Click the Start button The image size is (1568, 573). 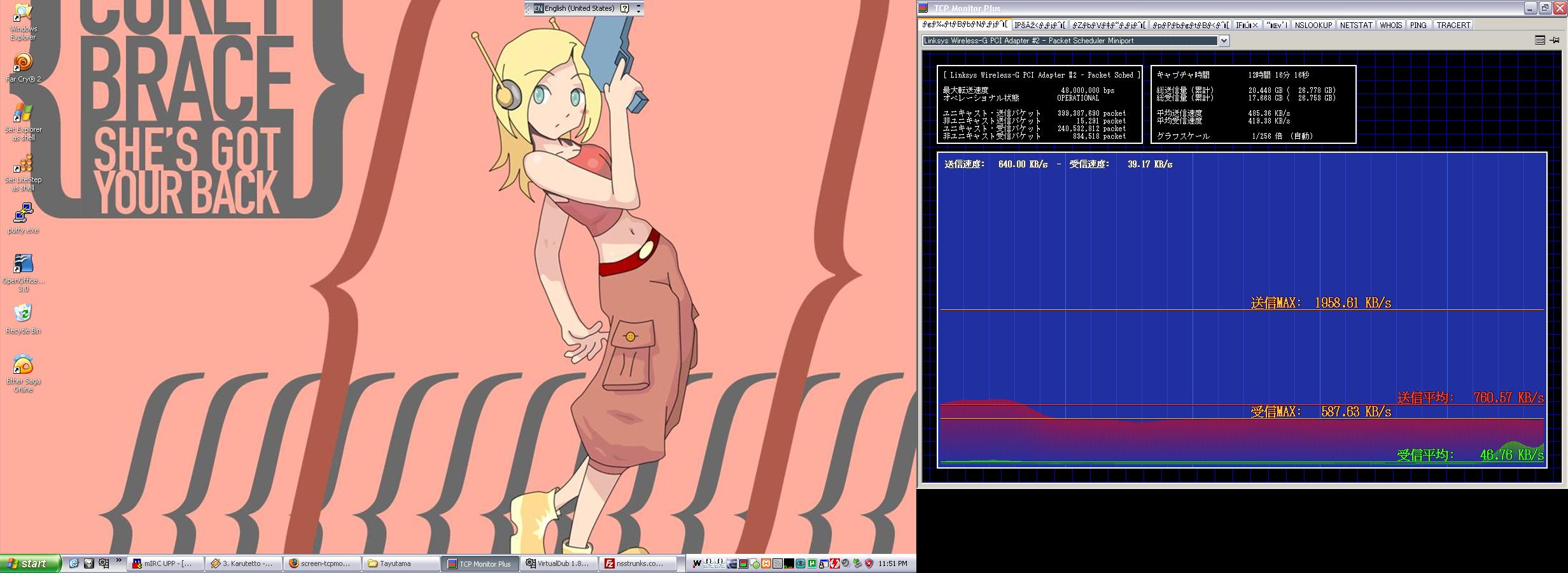pos(31,563)
